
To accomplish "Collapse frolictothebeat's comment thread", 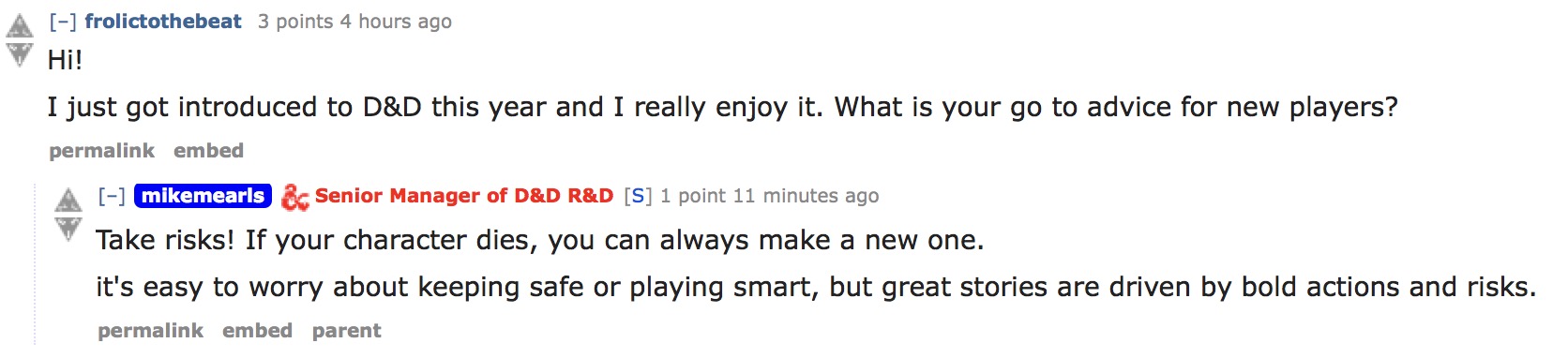I will pos(63,22).
